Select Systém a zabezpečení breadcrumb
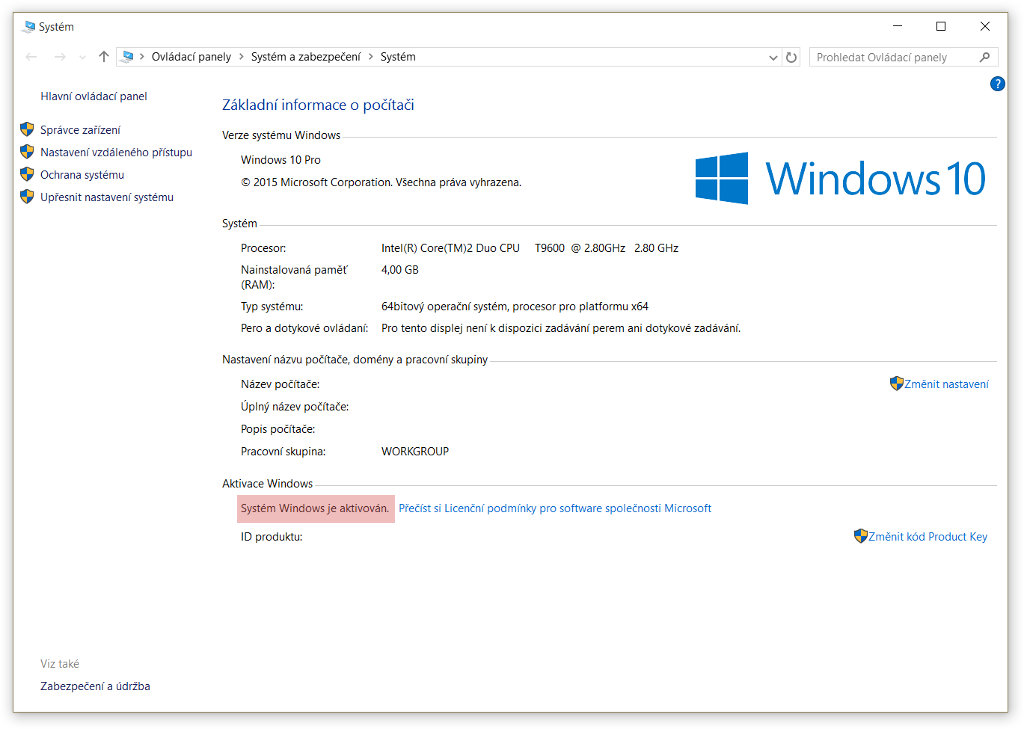The image size is (1024, 729). click(306, 57)
